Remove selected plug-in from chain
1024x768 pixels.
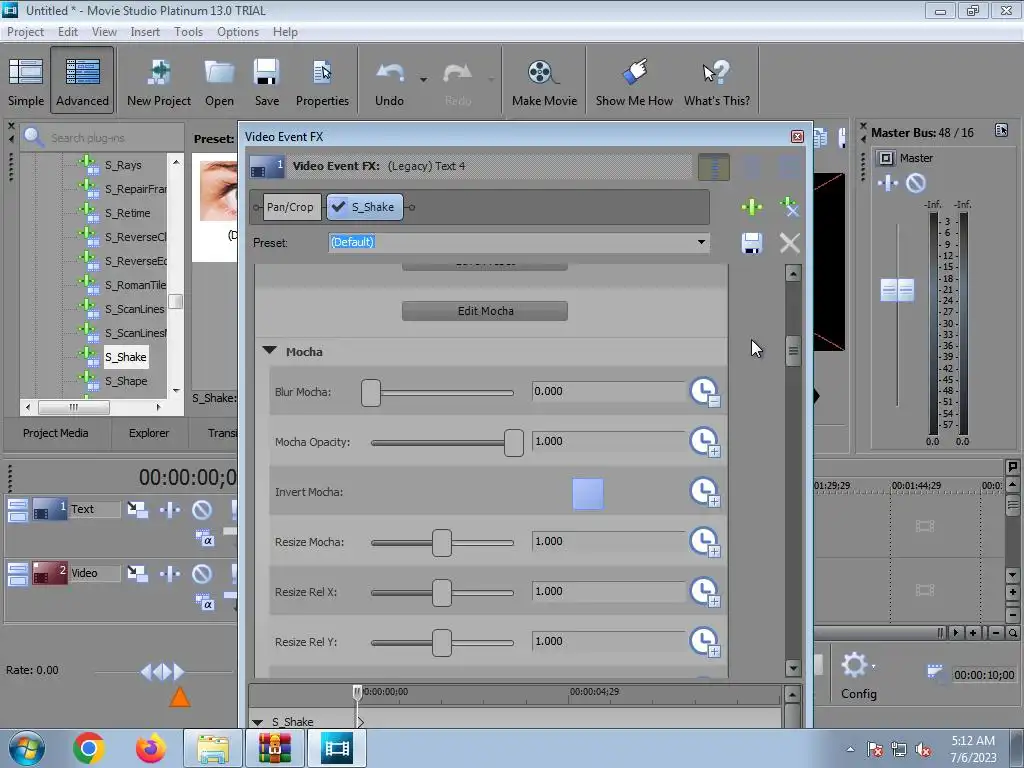point(789,207)
